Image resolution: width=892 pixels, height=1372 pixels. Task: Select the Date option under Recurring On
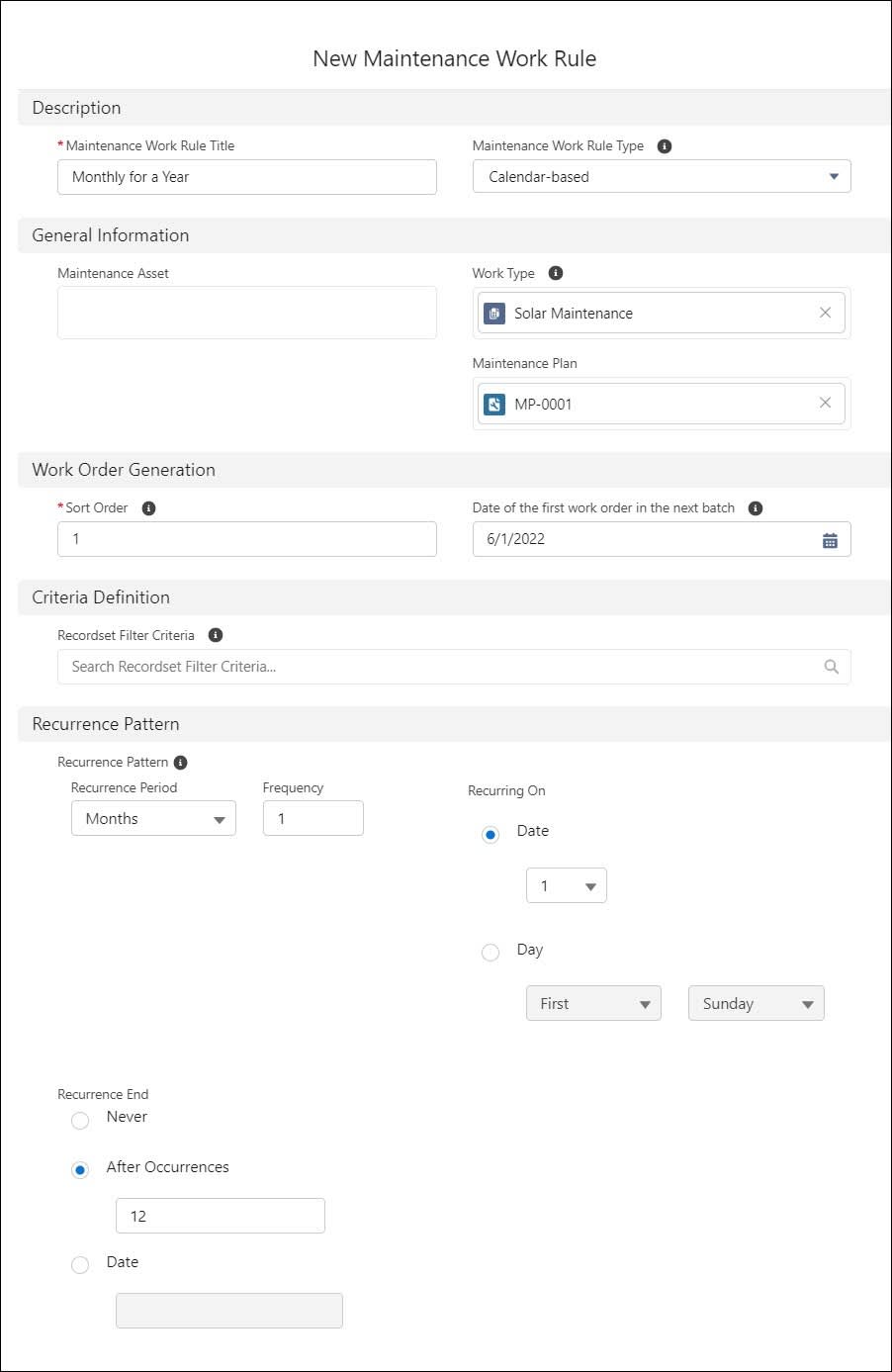pos(491,834)
